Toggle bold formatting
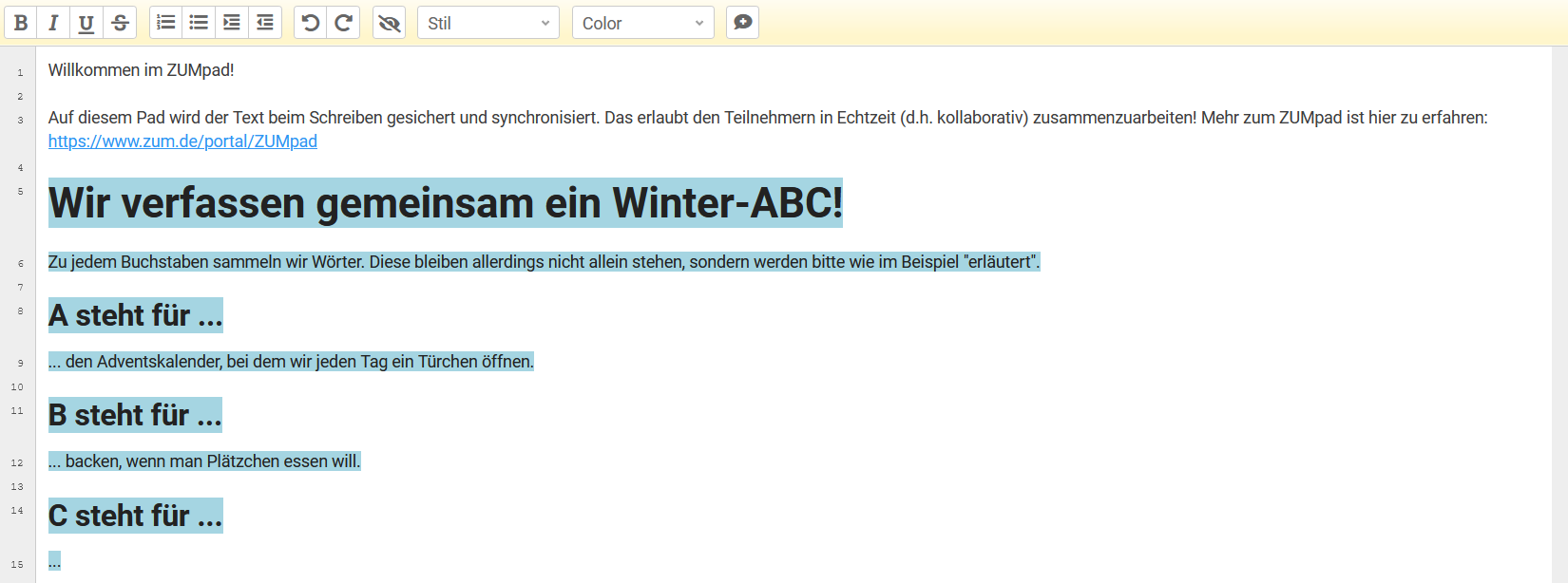Image resolution: width=1568 pixels, height=583 pixels. coord(21,23)
